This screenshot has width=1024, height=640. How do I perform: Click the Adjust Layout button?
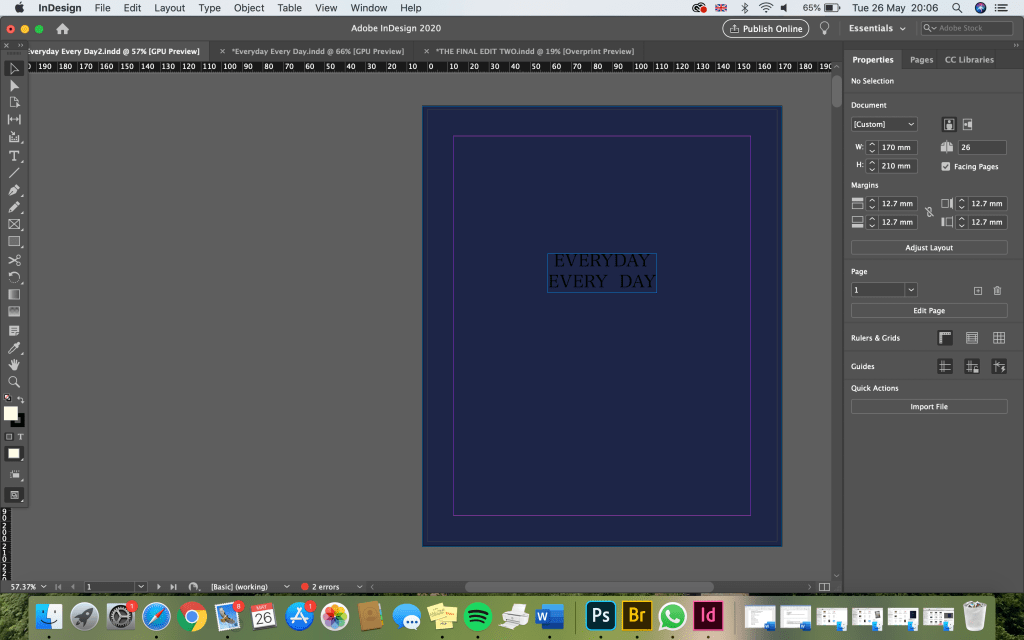(929, 247)
